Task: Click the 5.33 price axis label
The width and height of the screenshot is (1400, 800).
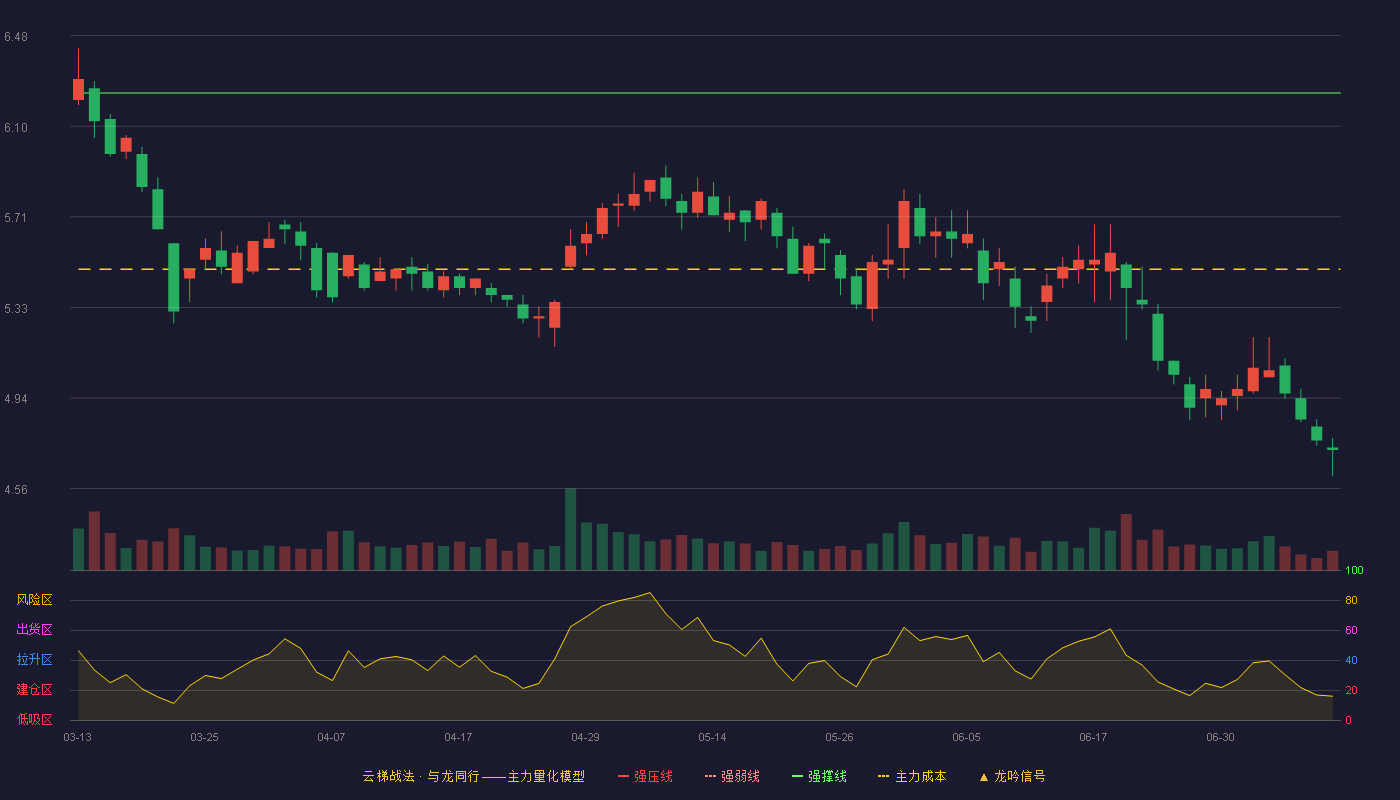Action: (x=16, y=309)
